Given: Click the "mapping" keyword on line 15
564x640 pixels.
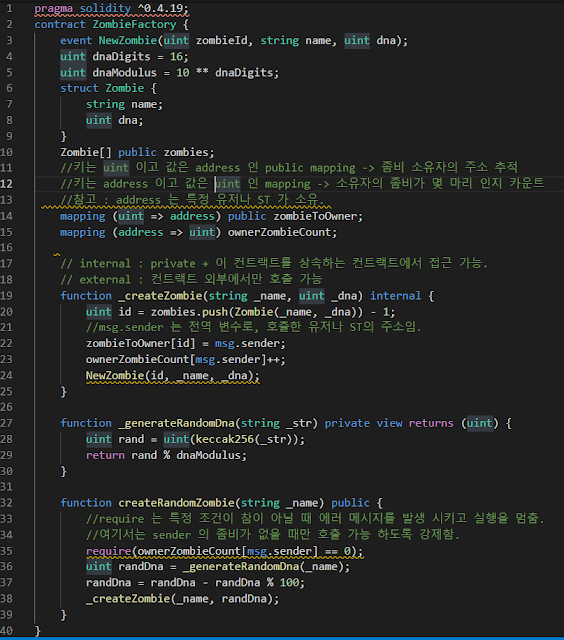Looking at the screenshot, I should click(82, 232).
